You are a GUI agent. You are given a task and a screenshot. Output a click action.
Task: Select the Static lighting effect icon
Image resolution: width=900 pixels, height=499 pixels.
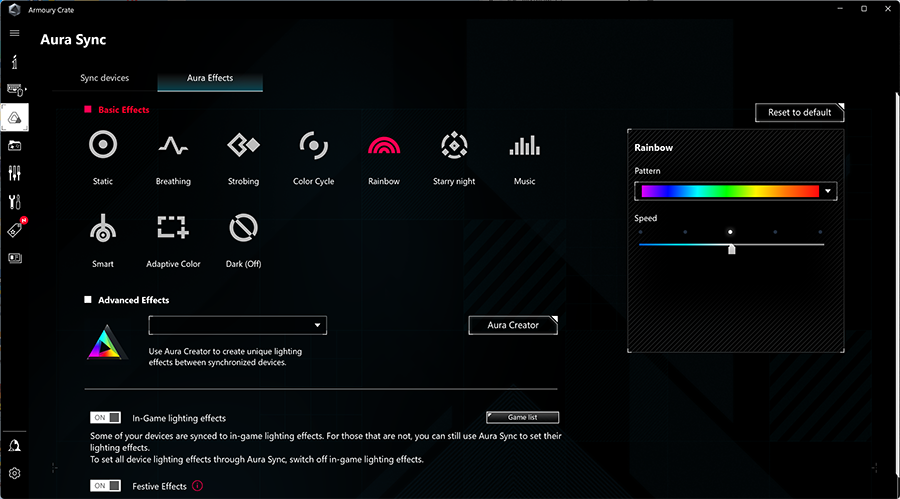coord(103,146)
